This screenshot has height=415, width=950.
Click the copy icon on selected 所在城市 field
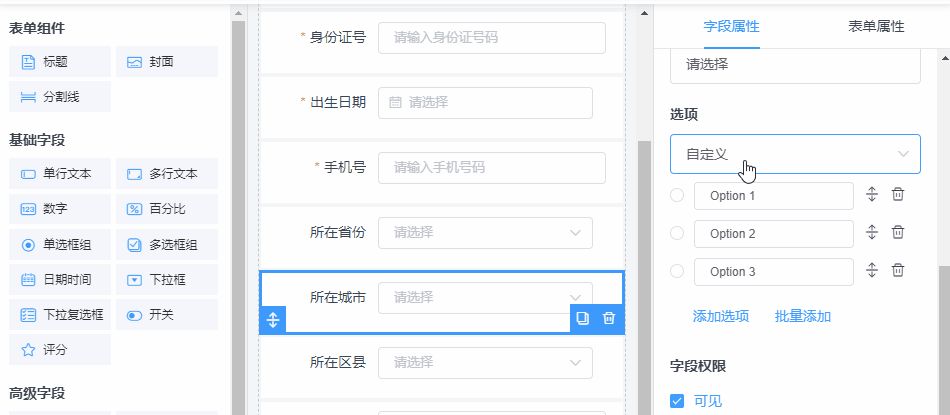pyautogui.click(x=582, y=319)
